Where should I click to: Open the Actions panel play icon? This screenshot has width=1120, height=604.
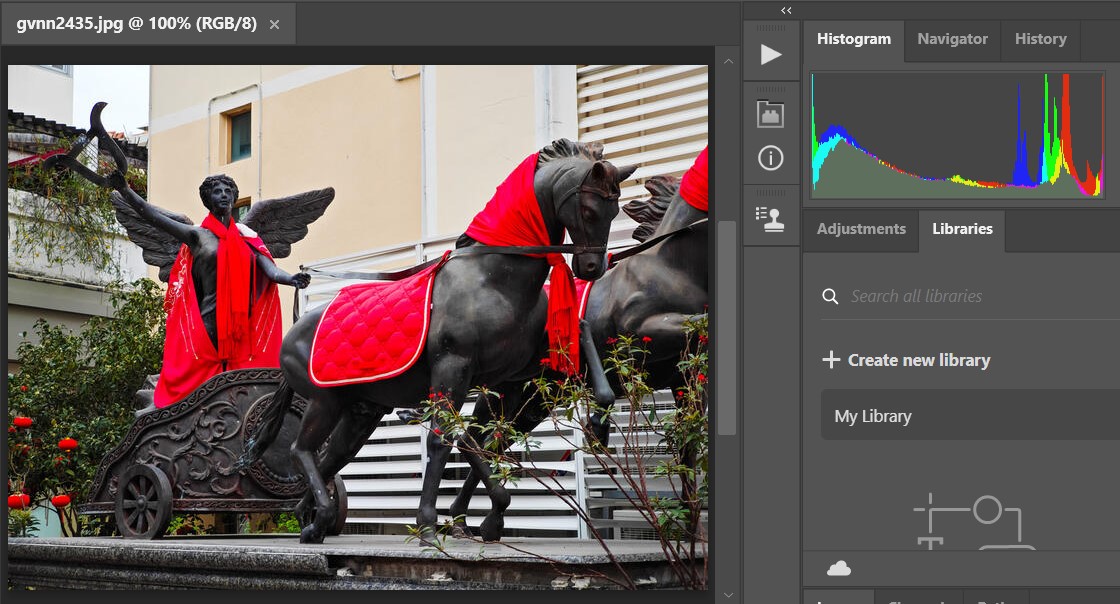pos(770,54)
